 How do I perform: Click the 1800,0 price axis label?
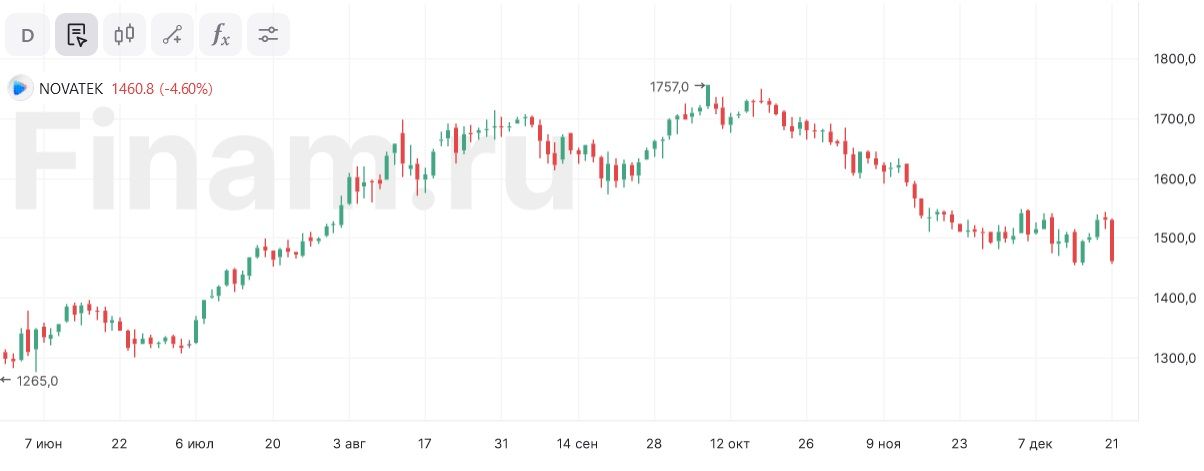1175,58
